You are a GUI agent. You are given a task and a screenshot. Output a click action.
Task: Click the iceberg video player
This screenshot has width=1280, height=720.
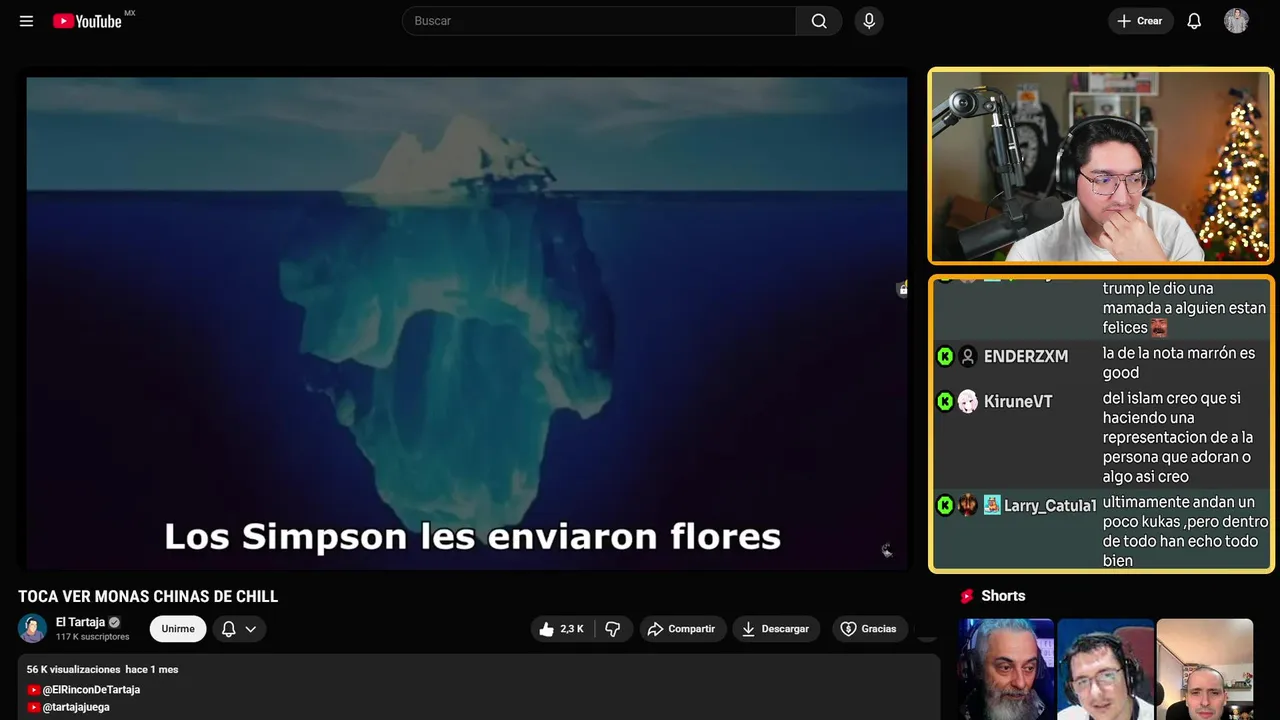pos(467,322)
